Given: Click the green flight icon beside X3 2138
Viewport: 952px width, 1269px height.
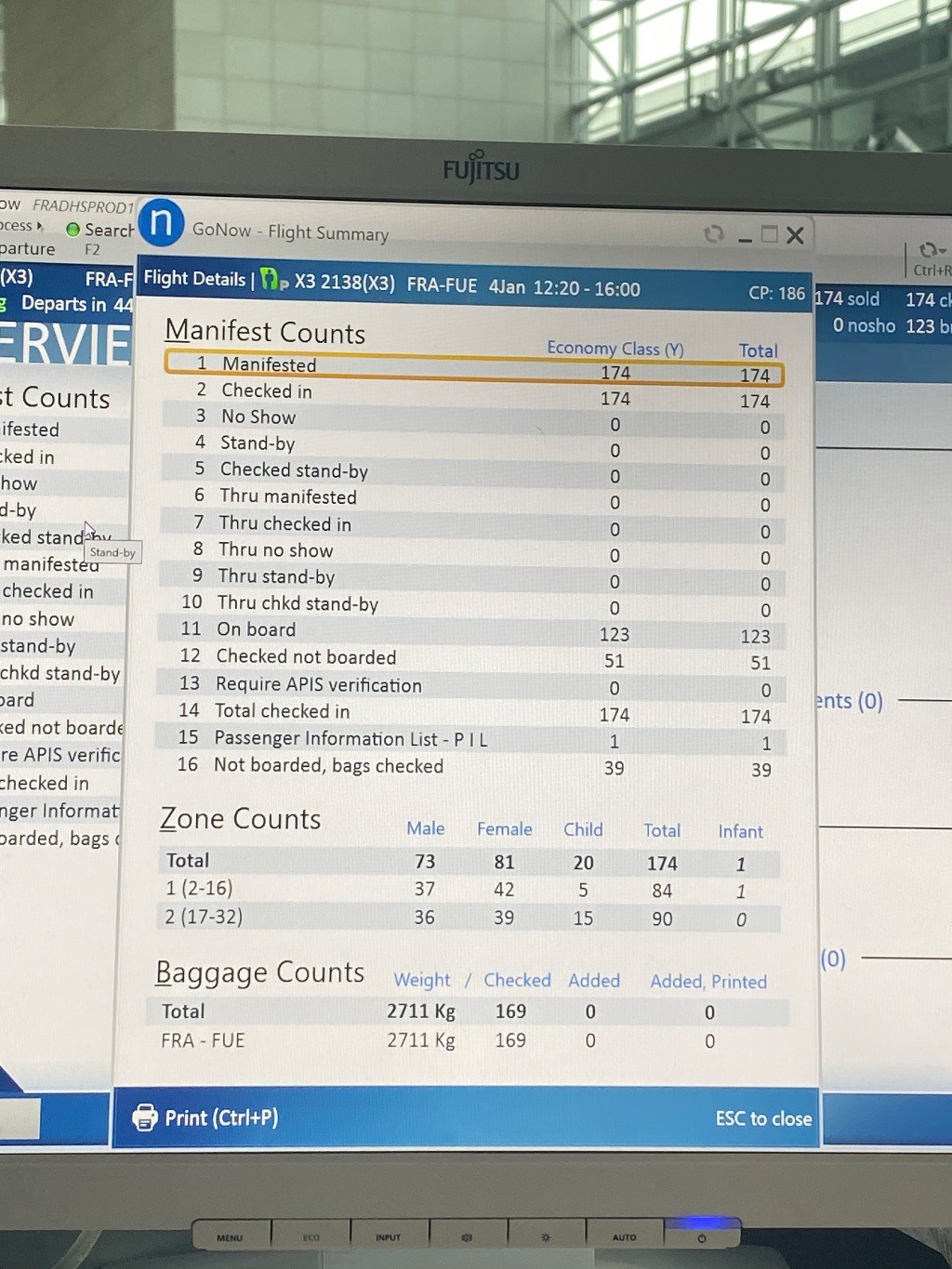Looking at the screenshot, I should click(x=271, y=280).
